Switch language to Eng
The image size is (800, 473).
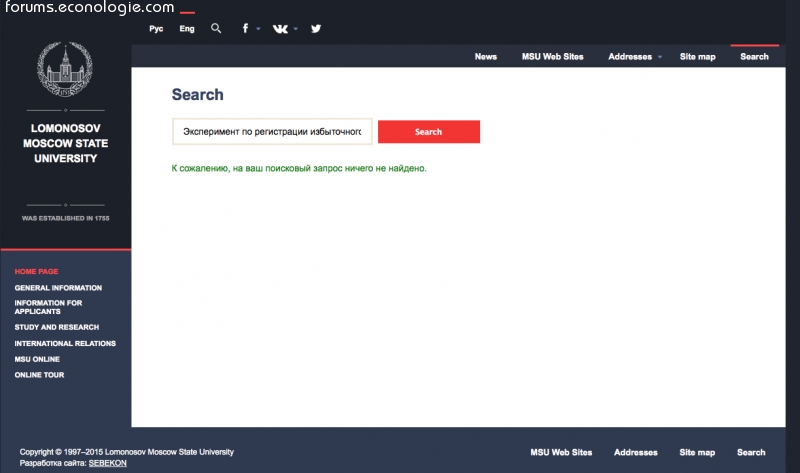pyautogui.click(x=187, y=29)
